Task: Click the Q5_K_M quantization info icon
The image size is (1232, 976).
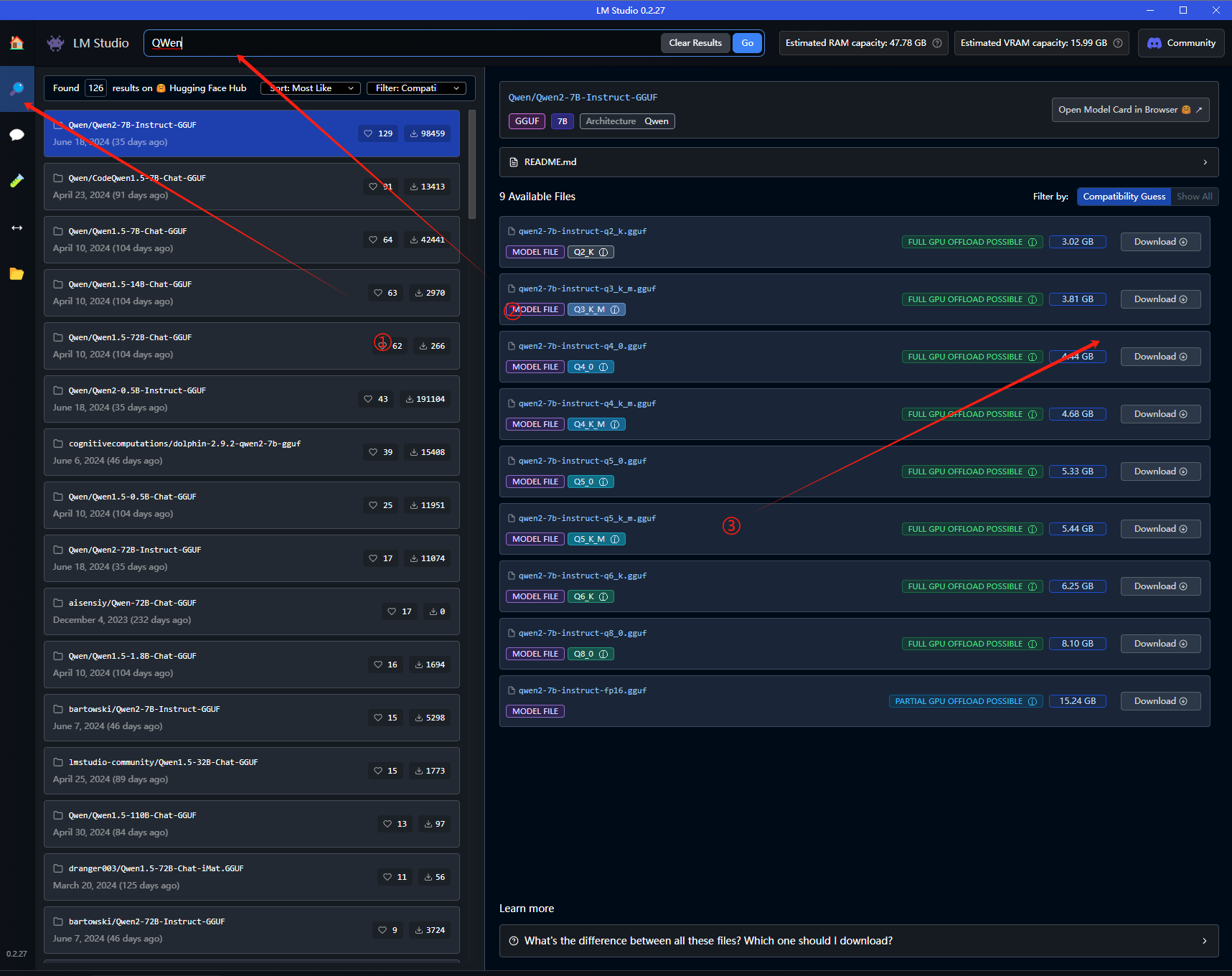Action: click(615, 539)
